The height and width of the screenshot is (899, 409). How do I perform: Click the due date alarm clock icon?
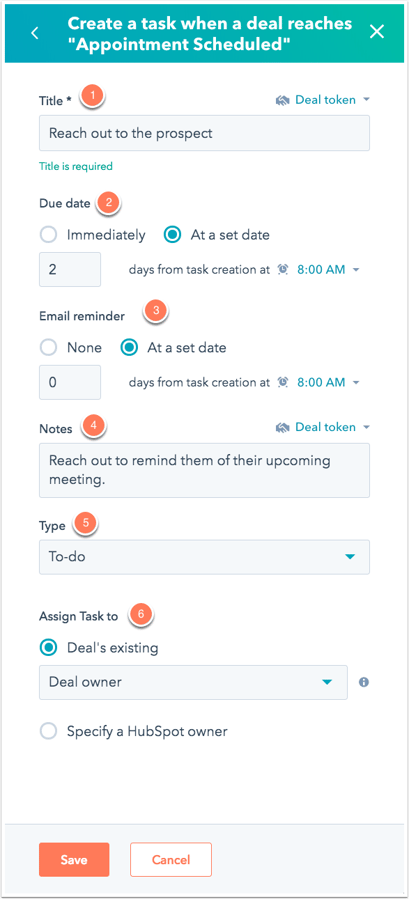(283, 269)
